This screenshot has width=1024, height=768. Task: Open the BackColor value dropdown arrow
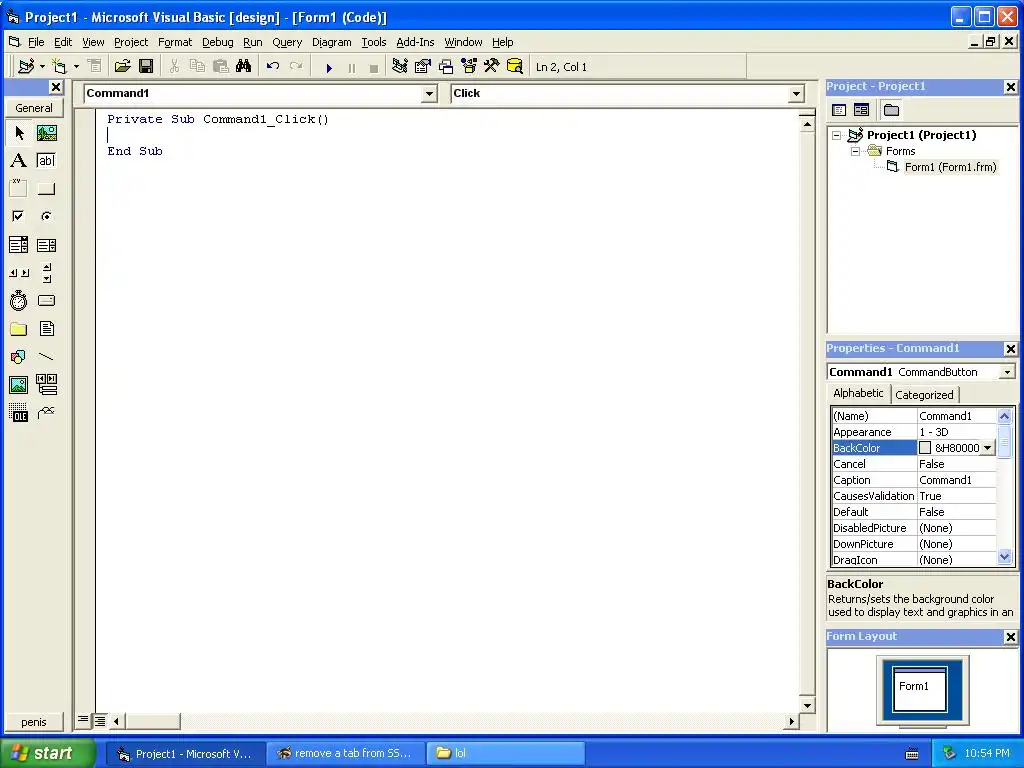987,448
